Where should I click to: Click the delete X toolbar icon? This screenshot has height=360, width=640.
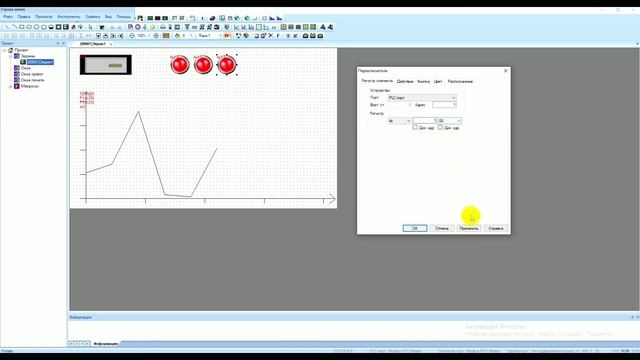coord(271,36)
